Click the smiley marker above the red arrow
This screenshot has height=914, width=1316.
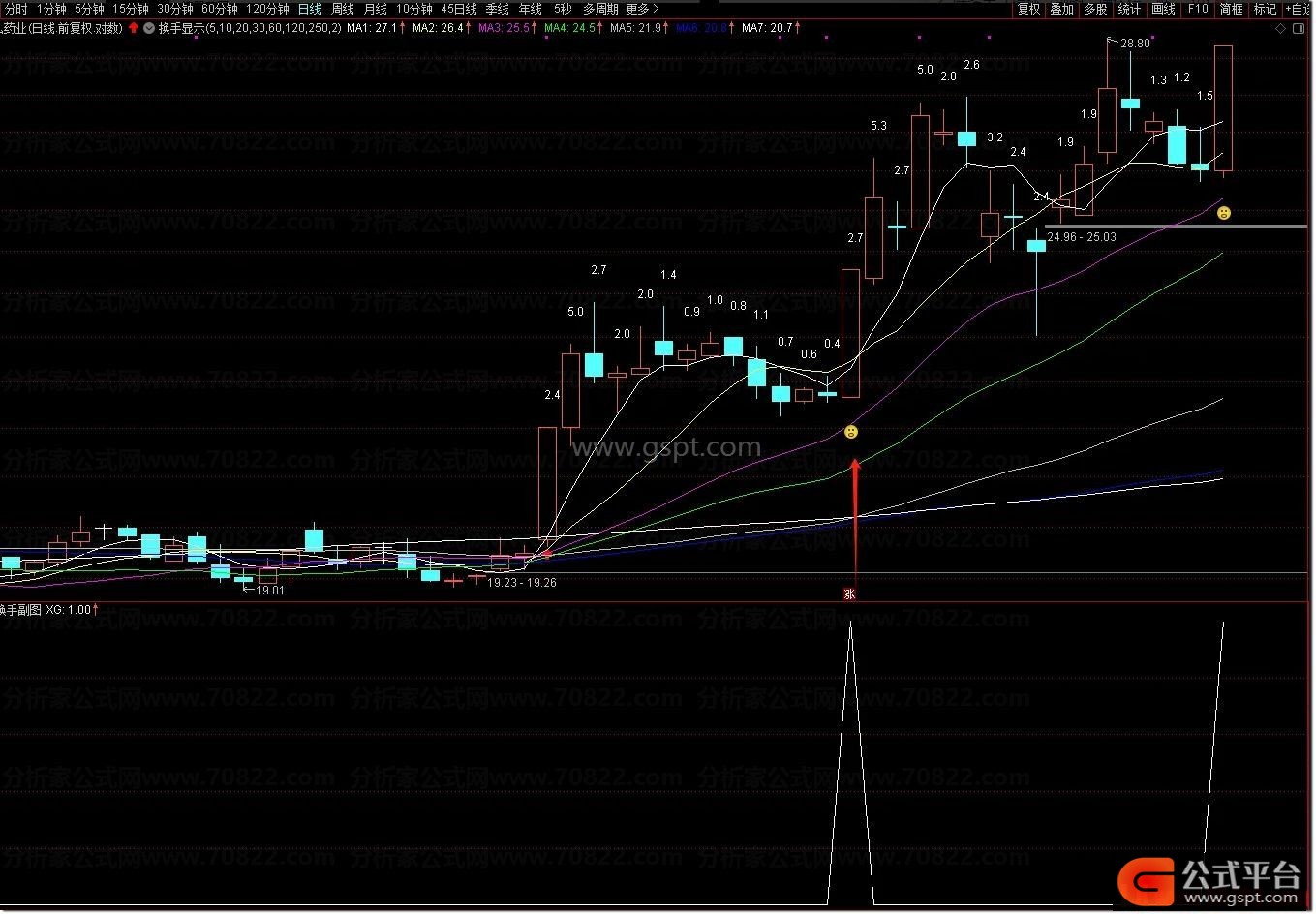850,432
